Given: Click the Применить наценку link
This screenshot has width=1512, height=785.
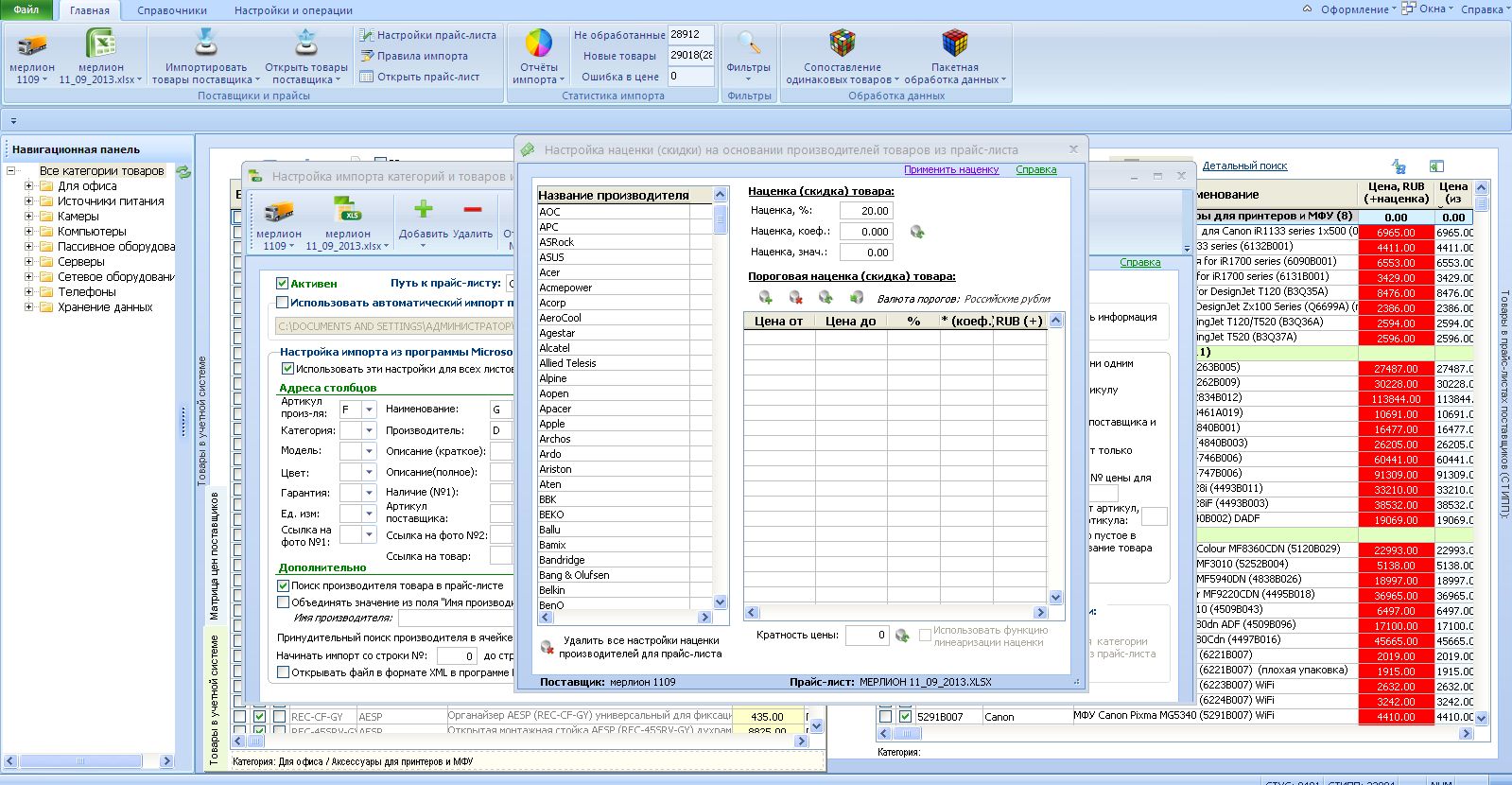Looking at the screenshot, I should point(951,170).
